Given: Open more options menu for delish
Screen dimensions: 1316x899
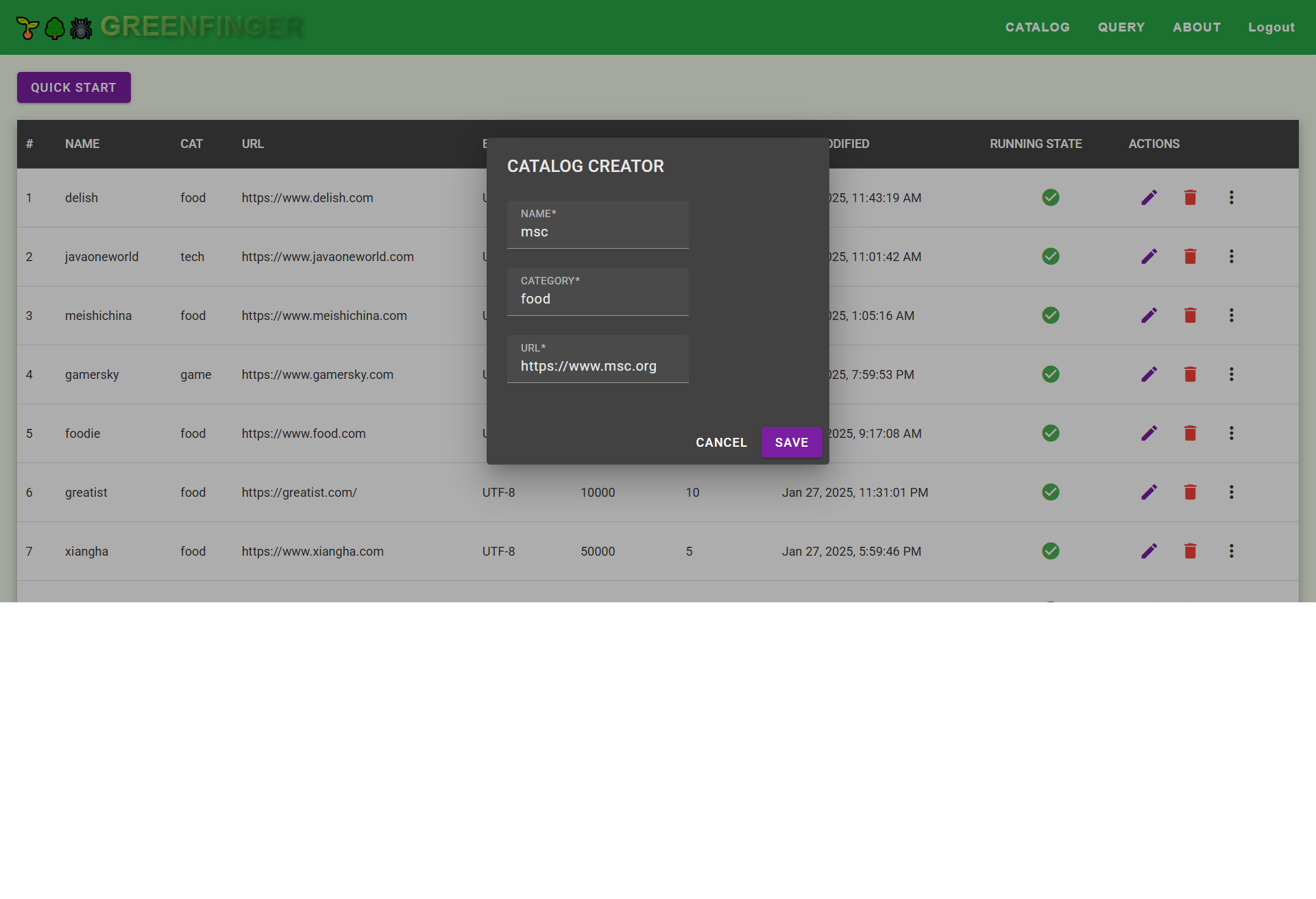Looking at the screenshot, I should (1232, 197).
